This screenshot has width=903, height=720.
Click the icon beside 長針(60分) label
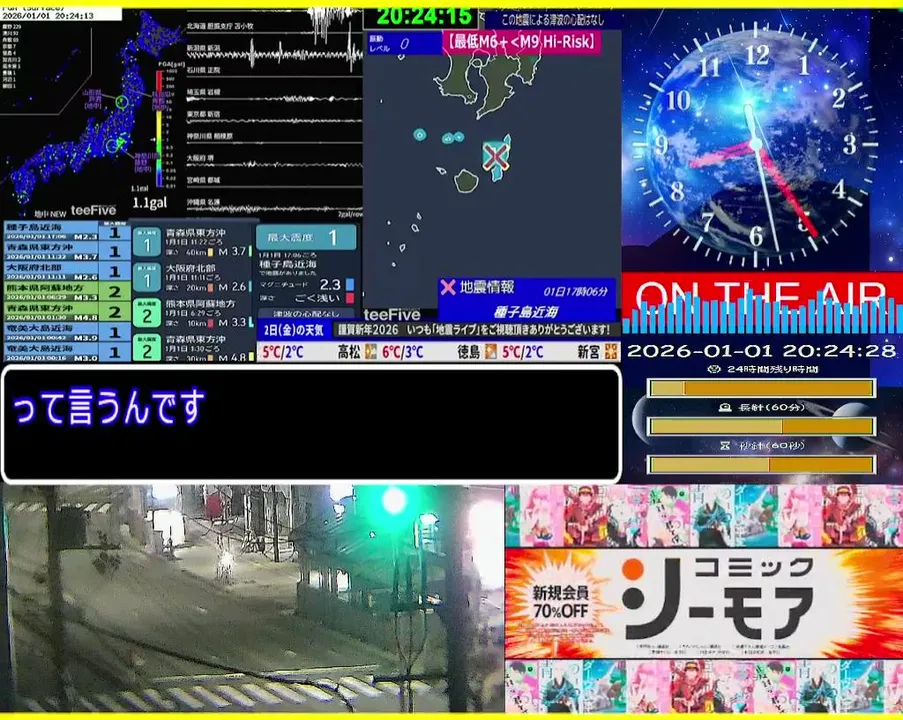pos(725,407)
